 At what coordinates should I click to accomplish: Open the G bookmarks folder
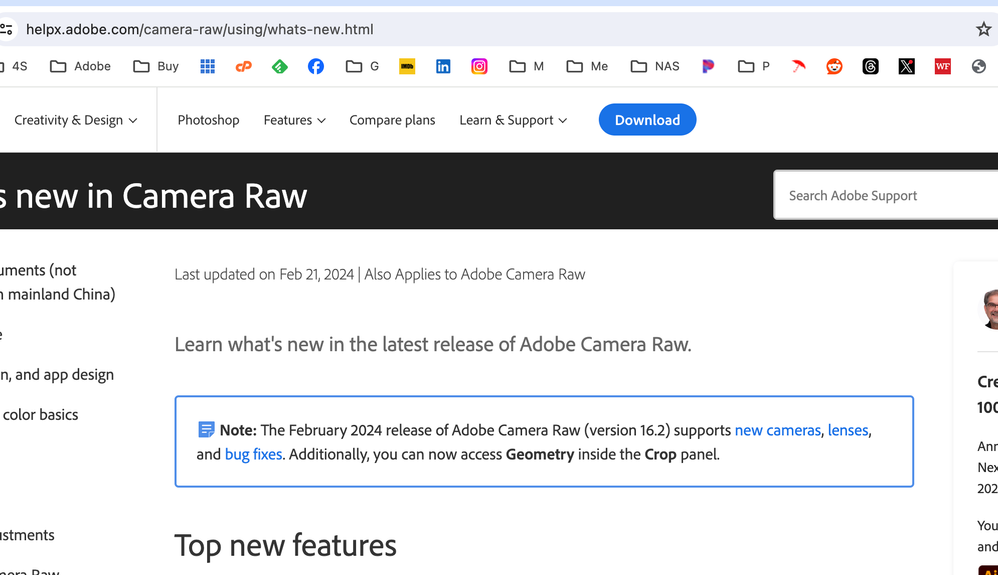pyautogui.click(x=362, y=66)
